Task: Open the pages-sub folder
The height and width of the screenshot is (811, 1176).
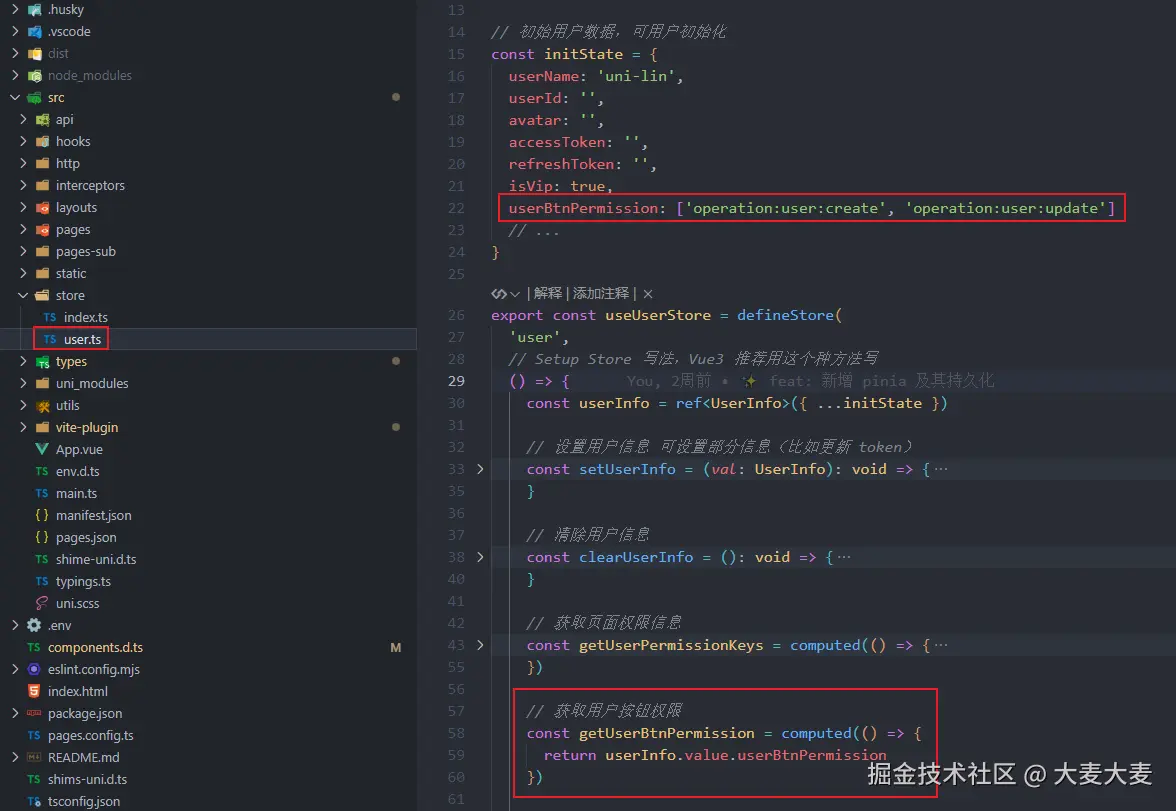Action: (x=86, y=251)
